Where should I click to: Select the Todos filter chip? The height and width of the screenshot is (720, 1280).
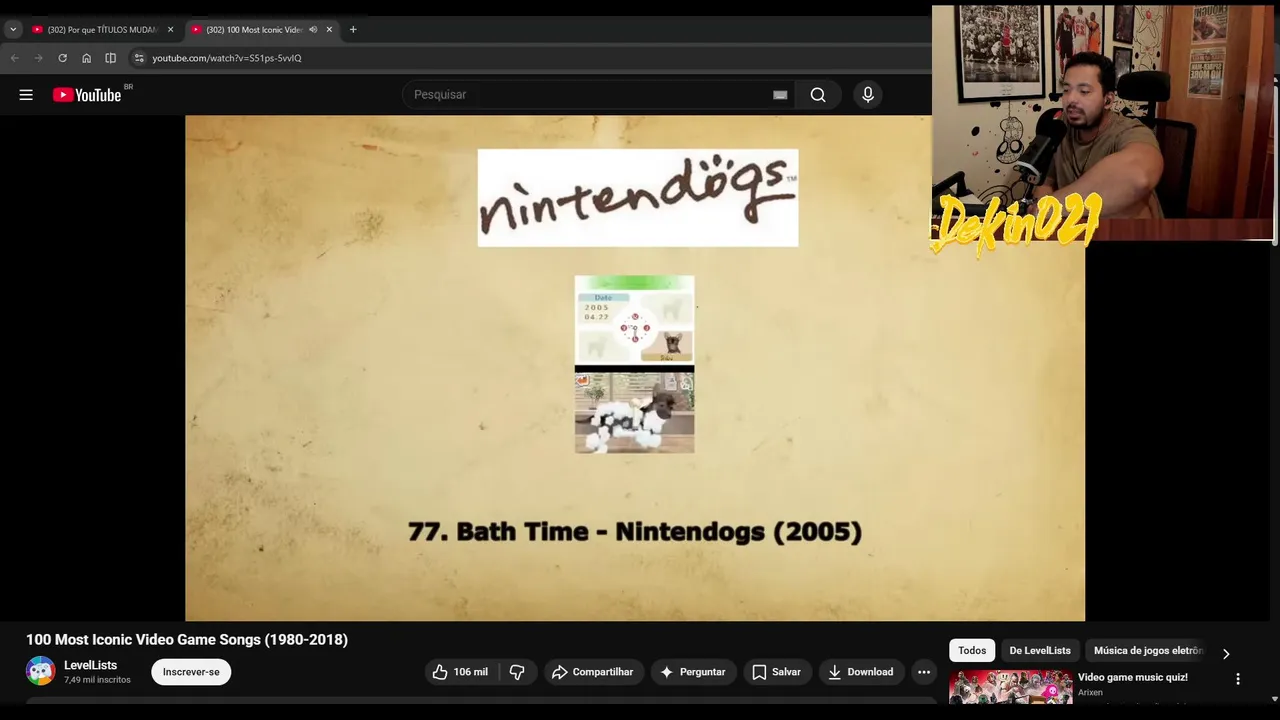tap(972, 651)
